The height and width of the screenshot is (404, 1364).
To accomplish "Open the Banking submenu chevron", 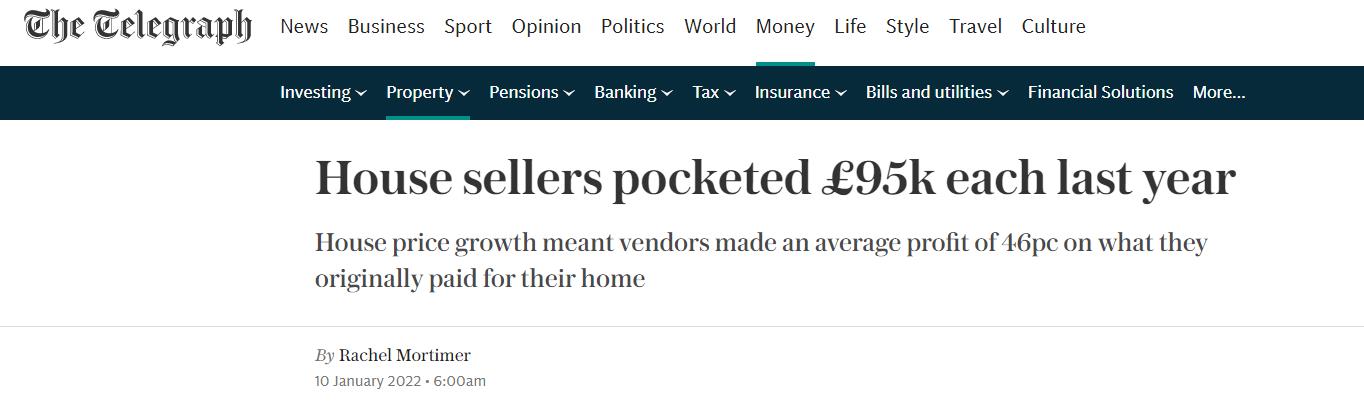I will pyautogui.click(x=667, y=93).
